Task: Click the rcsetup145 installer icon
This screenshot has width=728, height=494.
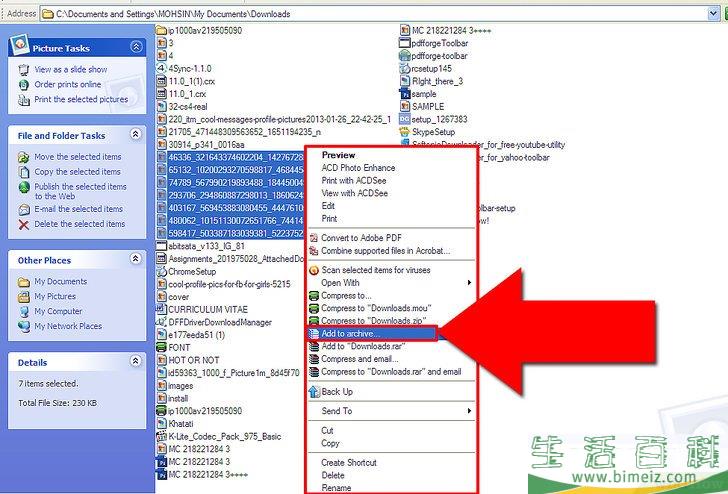Action: point(404,68)
